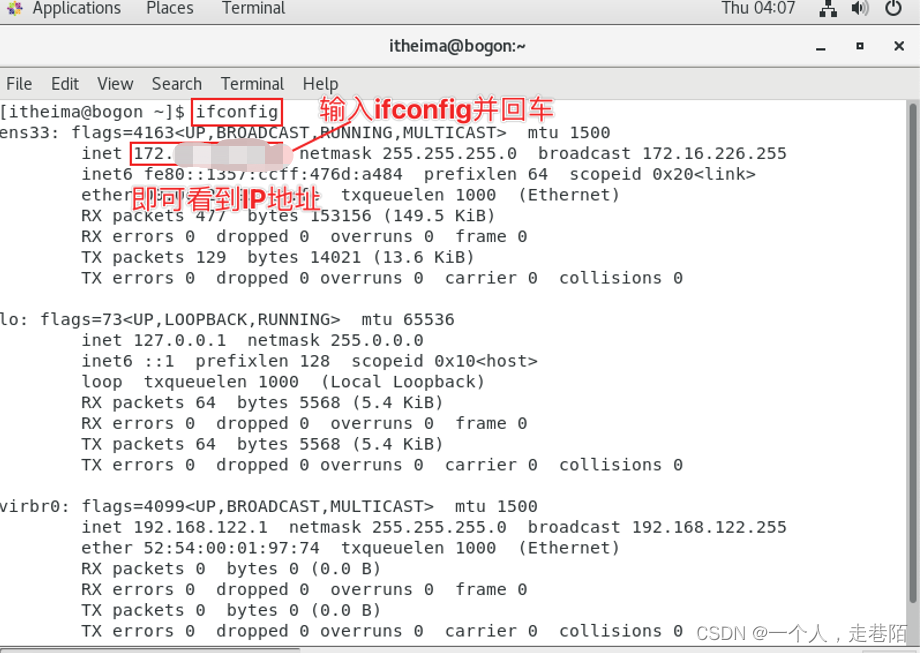Click the network status icon in top bar
923x653 pixels.
tap(828, 9)
